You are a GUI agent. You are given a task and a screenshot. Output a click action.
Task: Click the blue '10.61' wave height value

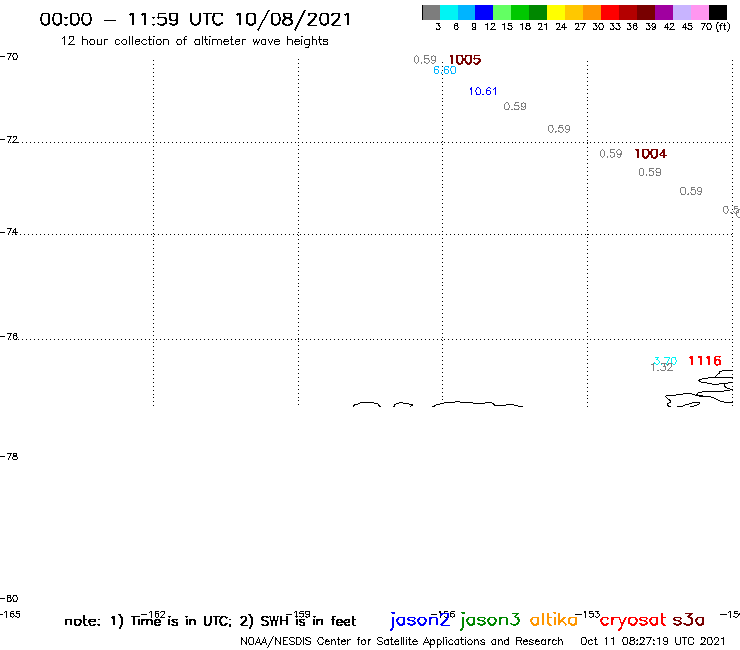click(x=483, y=91)
